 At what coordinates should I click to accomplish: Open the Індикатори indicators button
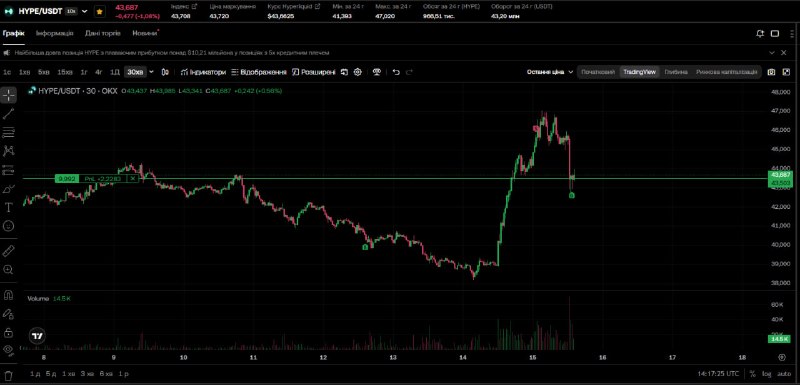[203, 72]
